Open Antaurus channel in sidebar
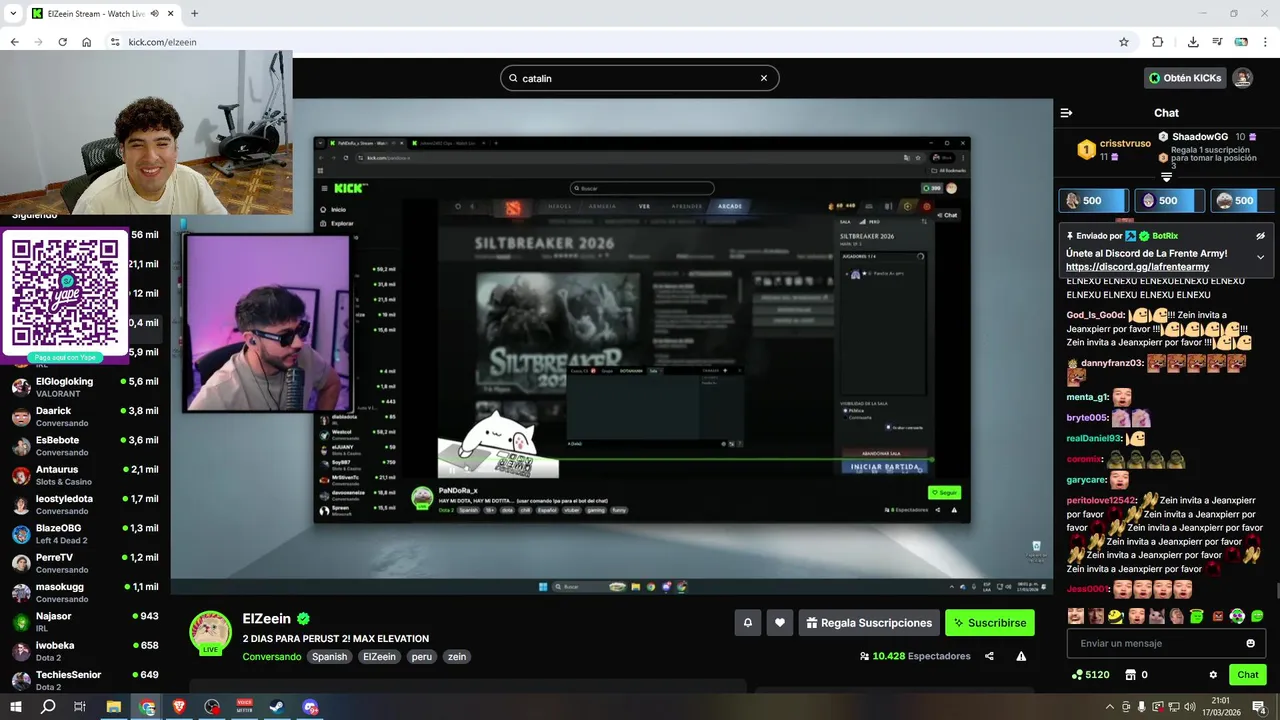This screenshot has height=720, width=1280. coord(85,475)
